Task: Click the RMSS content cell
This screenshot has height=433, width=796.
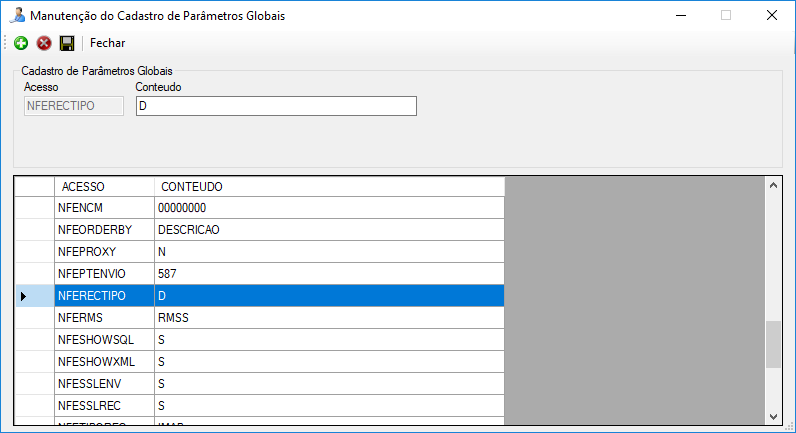Action: coord(329,318)
